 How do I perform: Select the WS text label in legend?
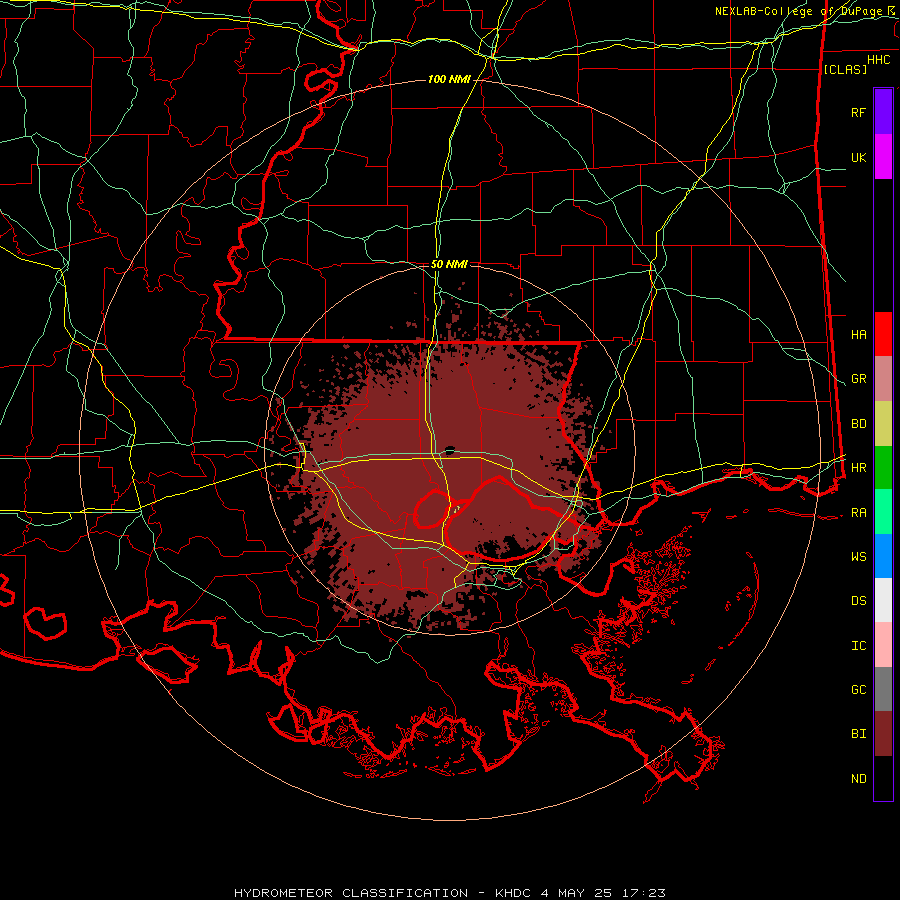click(858, 556)
